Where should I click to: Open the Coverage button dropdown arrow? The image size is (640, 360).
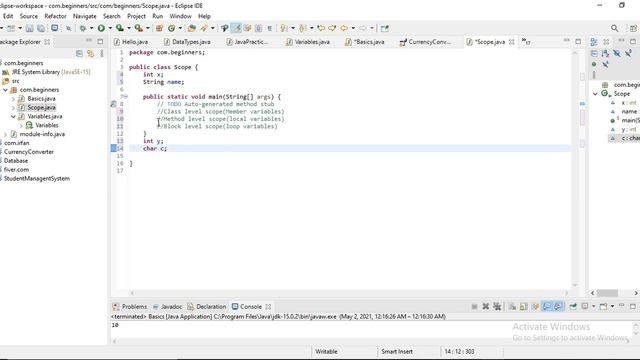pyautogui.click(x=129, y=28)
